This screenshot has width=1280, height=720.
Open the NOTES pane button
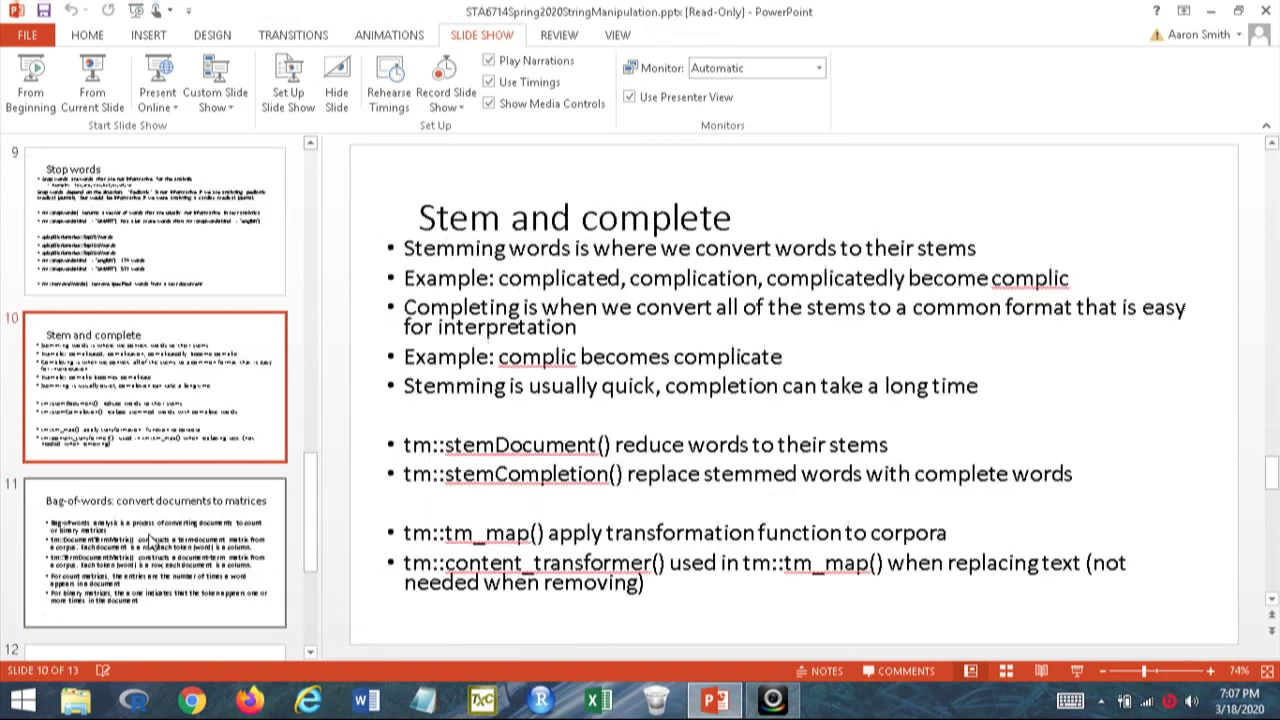819,671
